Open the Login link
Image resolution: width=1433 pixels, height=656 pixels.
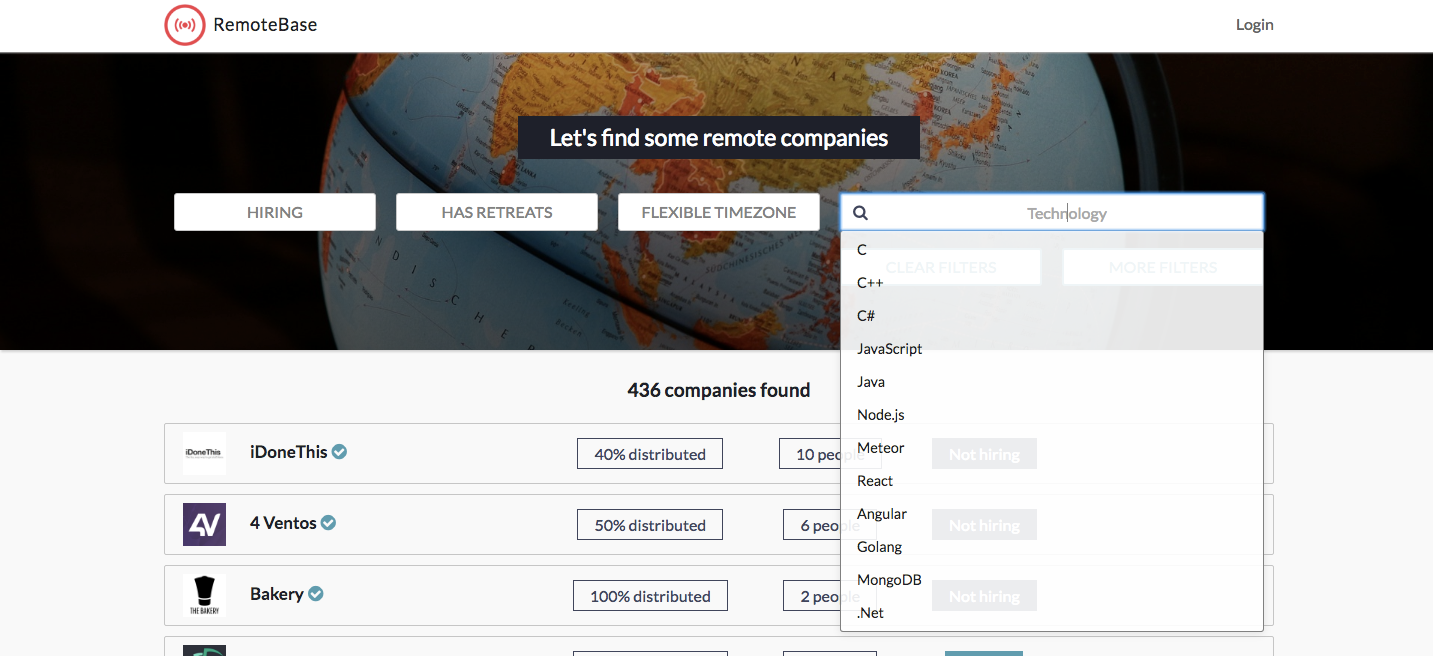pyautogui.click(x=1254, y=25)
